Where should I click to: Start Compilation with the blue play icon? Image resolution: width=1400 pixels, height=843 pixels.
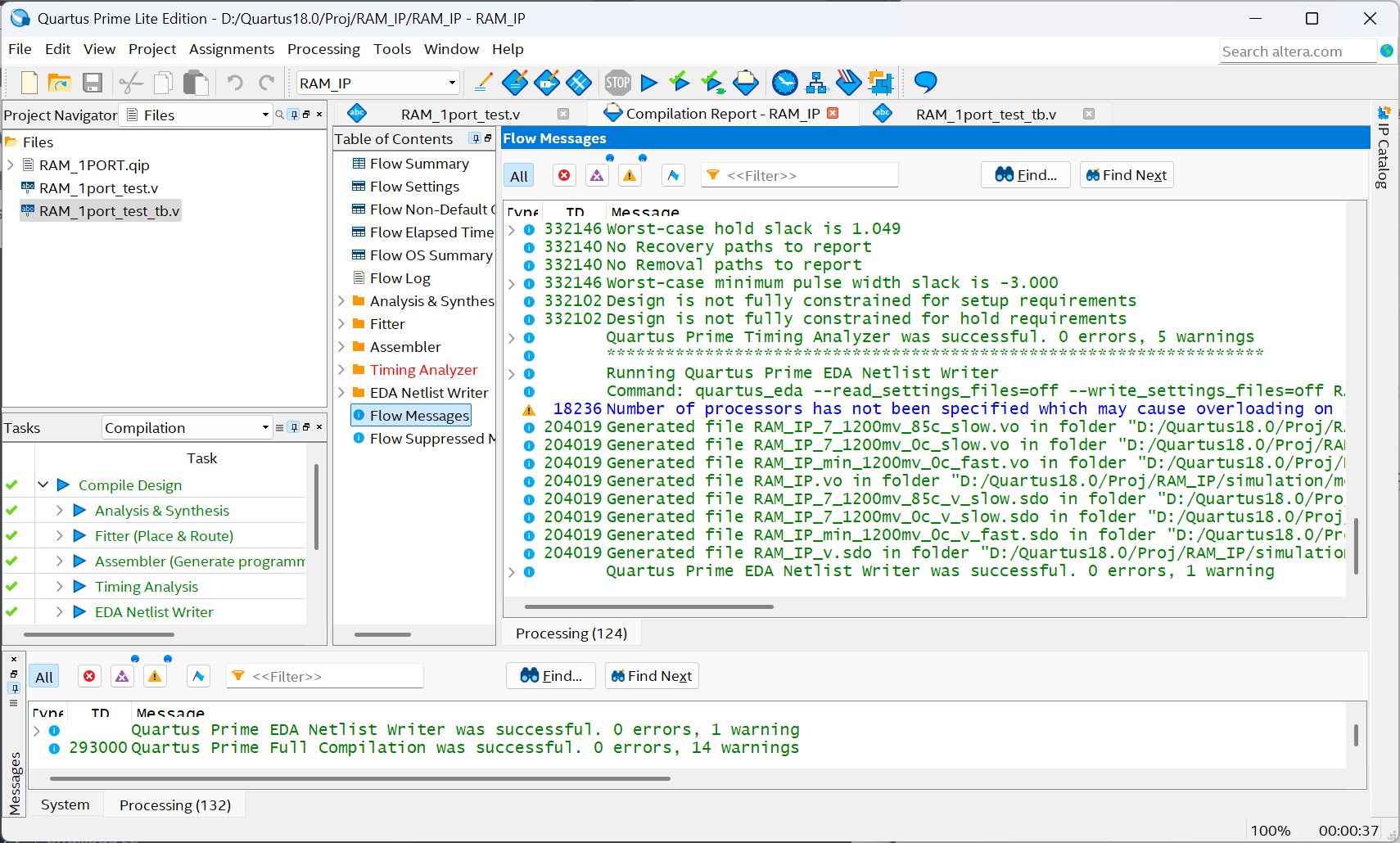(649, 82)
